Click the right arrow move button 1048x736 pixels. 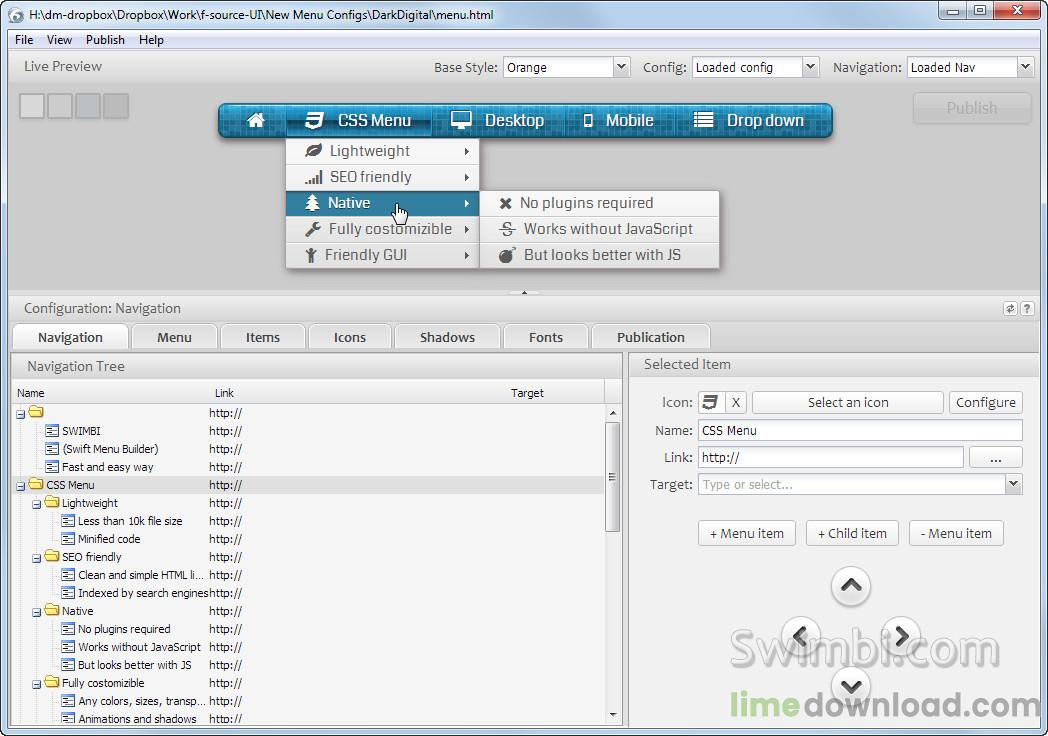pos(901,635)
